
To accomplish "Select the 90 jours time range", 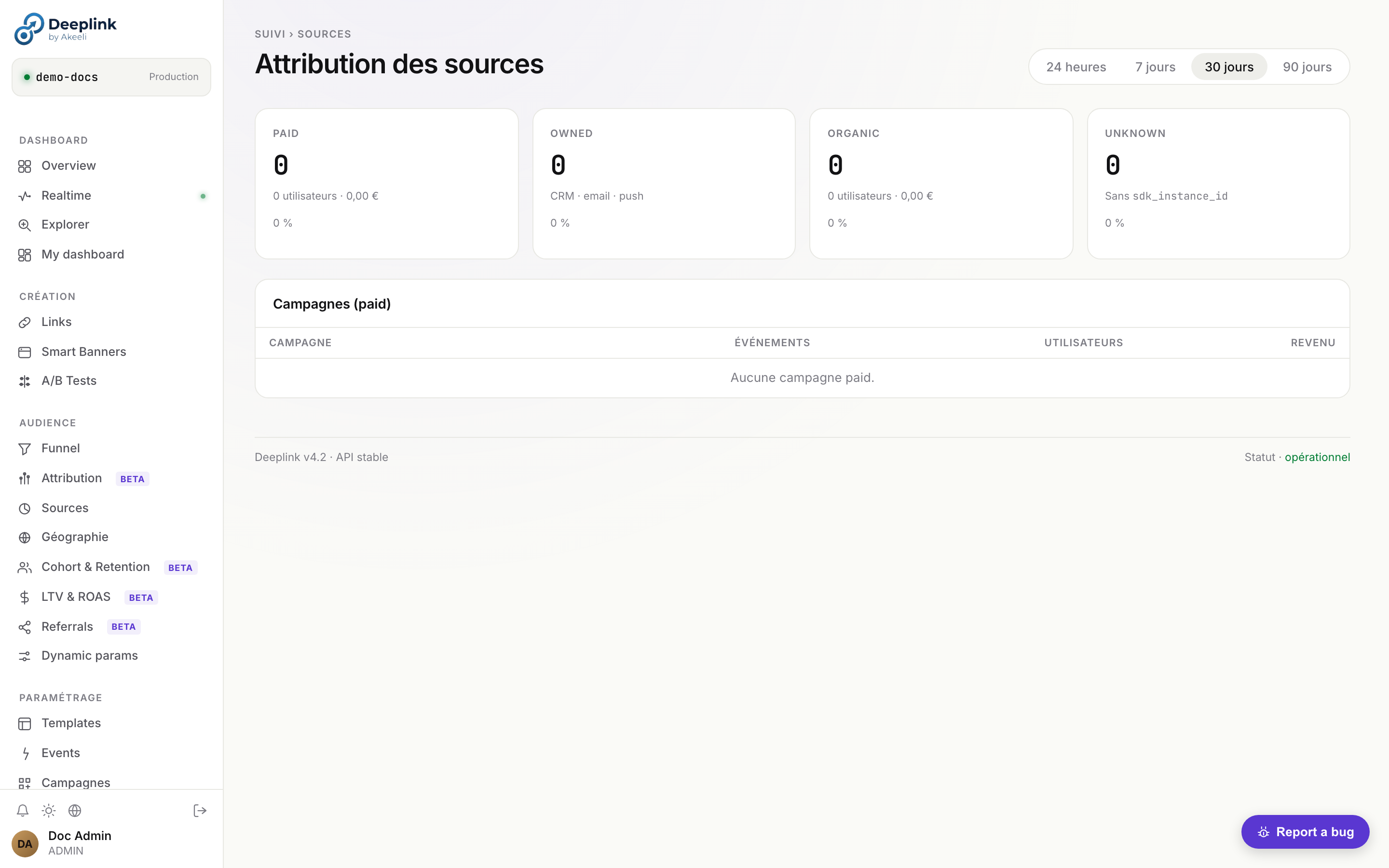I will [1307, 67].
